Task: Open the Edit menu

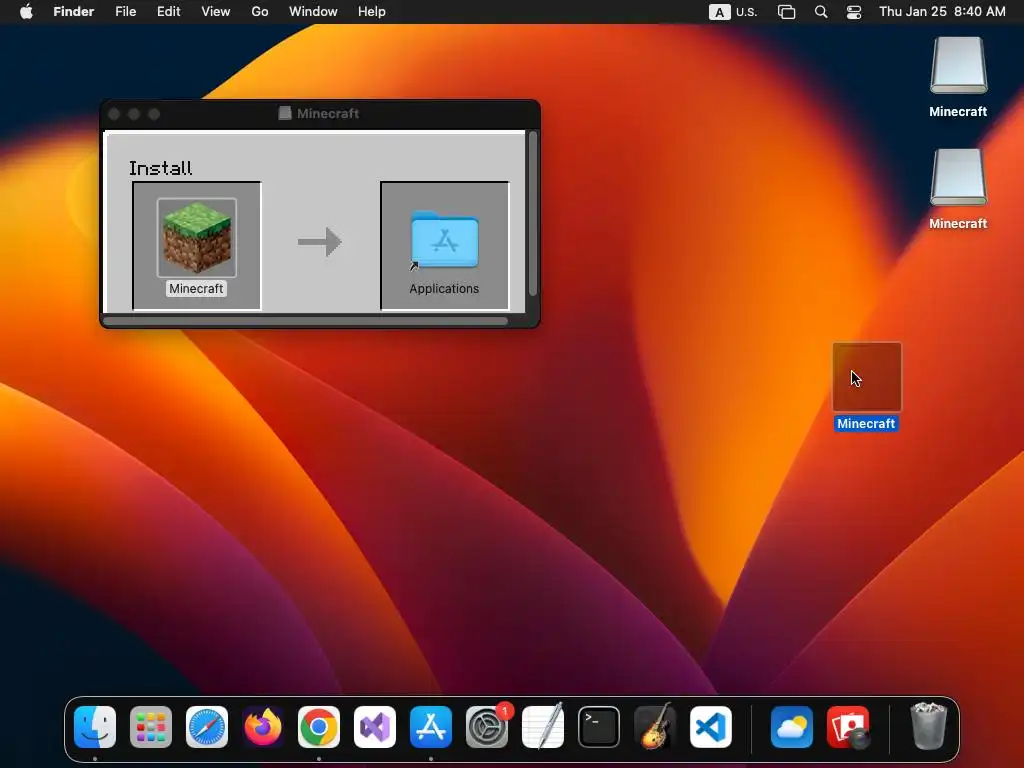Action: coord(168,12)
